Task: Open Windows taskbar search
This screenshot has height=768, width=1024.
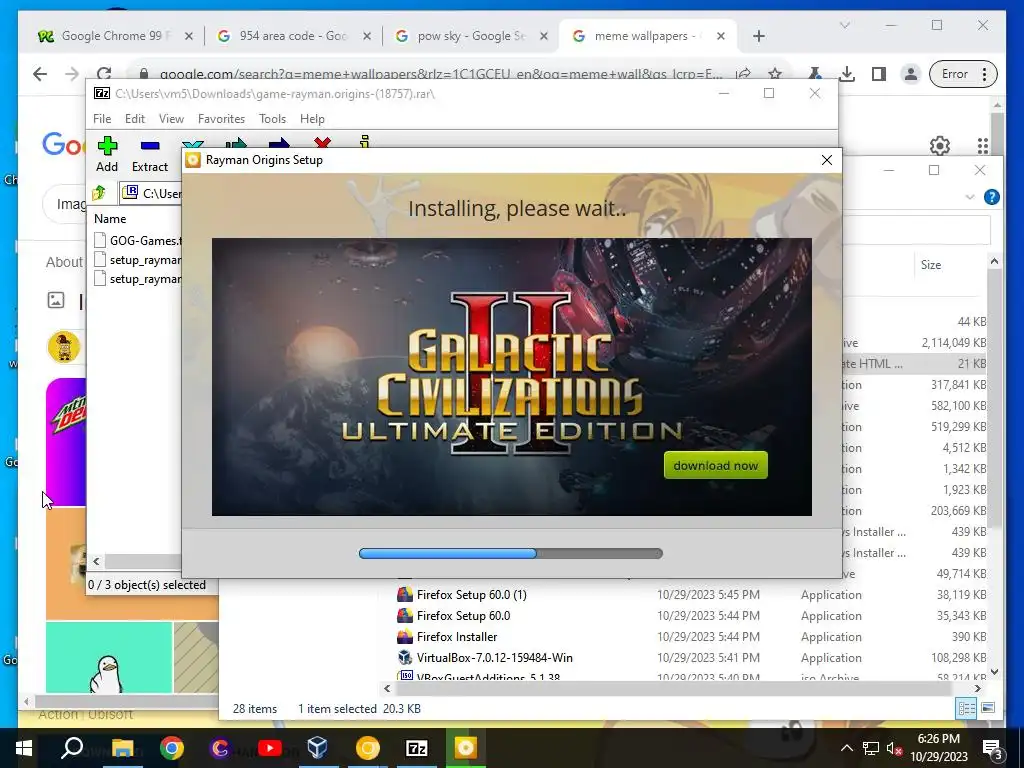Action: coord(72,748)
